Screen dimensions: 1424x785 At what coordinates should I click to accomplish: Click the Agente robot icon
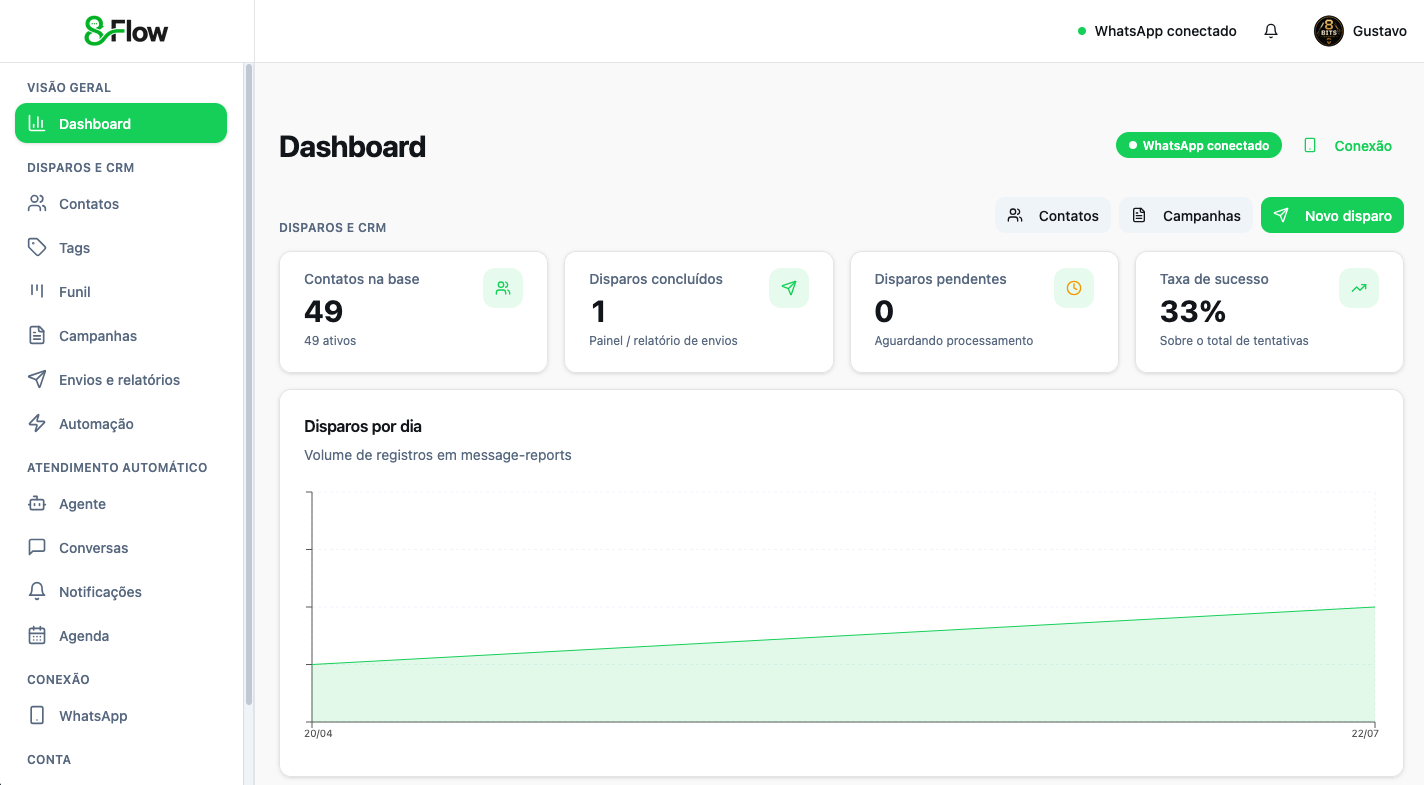click(x=37, y=503)
